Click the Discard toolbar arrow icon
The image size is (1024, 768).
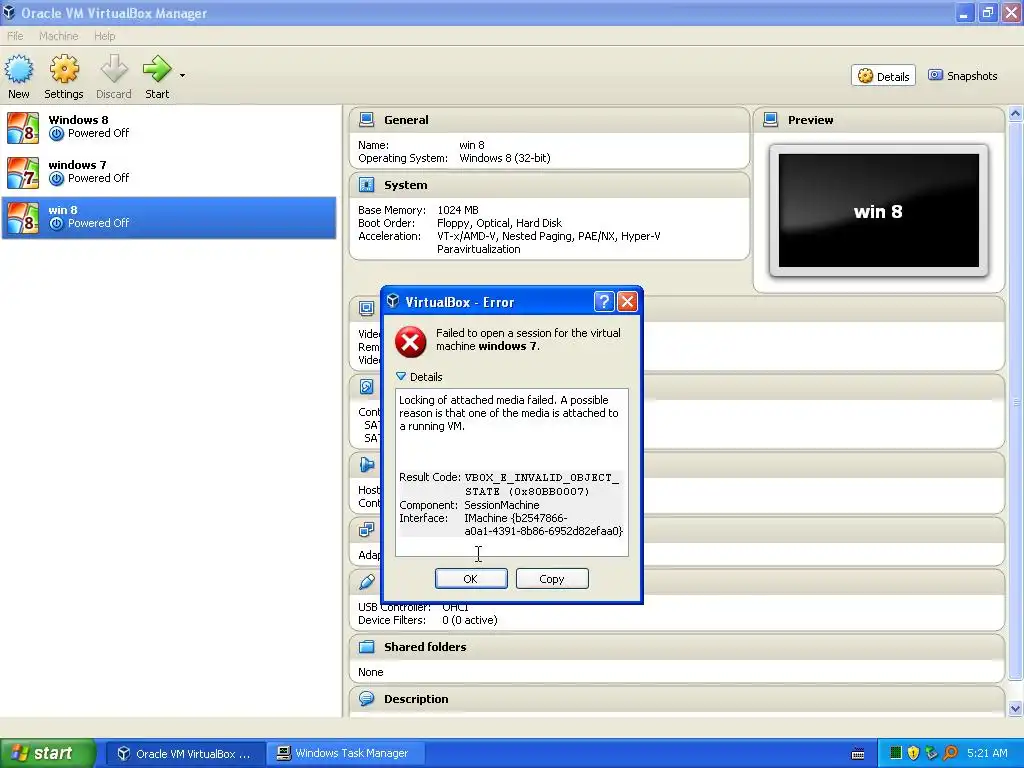click(114, 69)
